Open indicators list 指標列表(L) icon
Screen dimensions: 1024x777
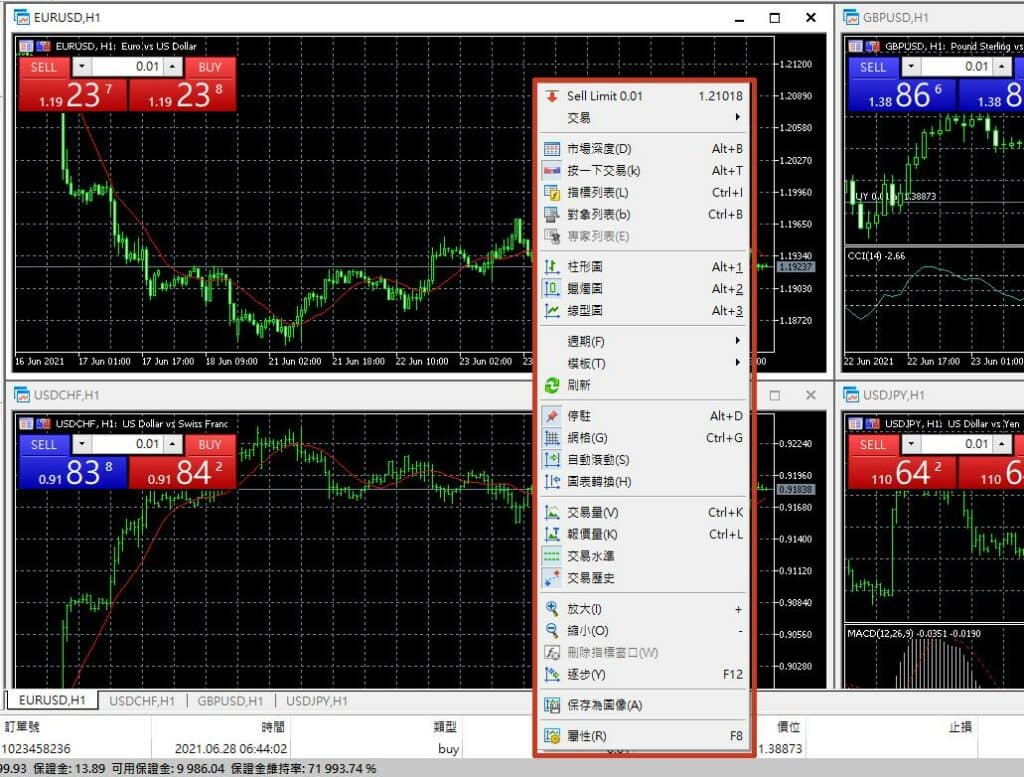pyautogui.click(x=552, y=193)
